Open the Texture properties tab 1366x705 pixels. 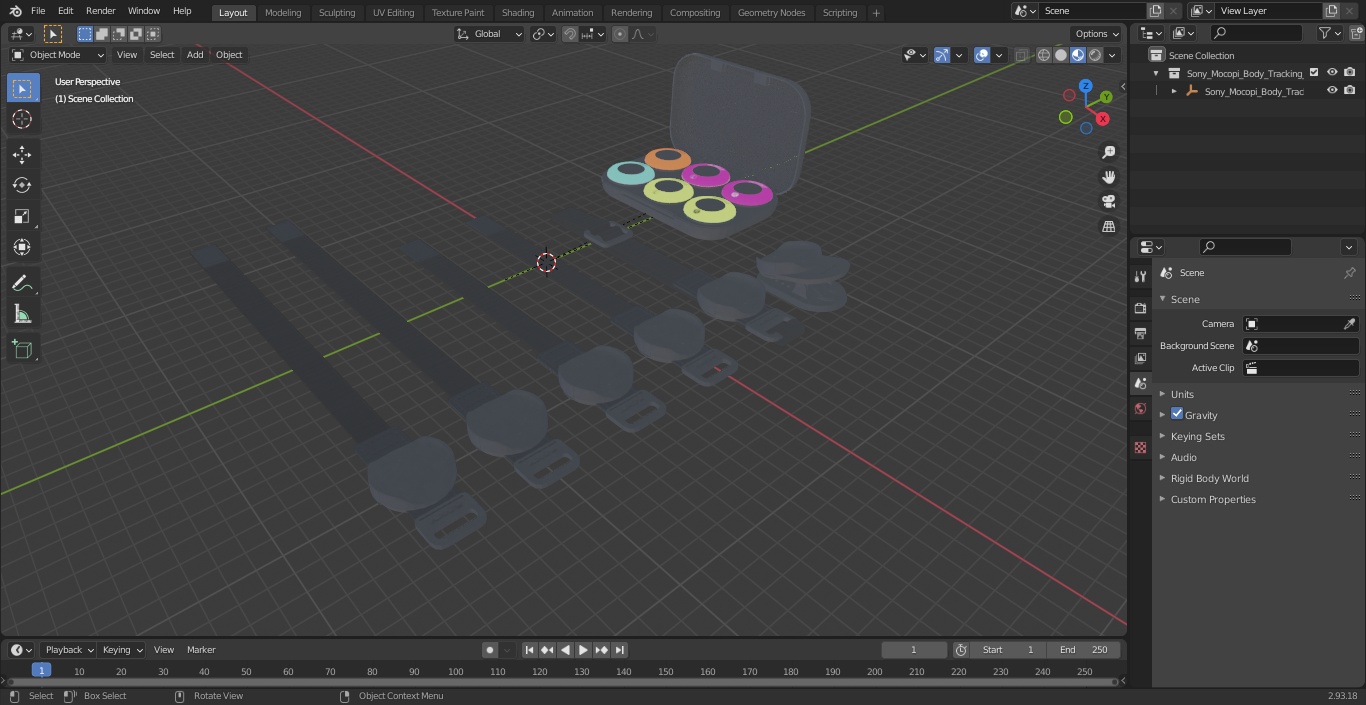[x=1140, y=448]
